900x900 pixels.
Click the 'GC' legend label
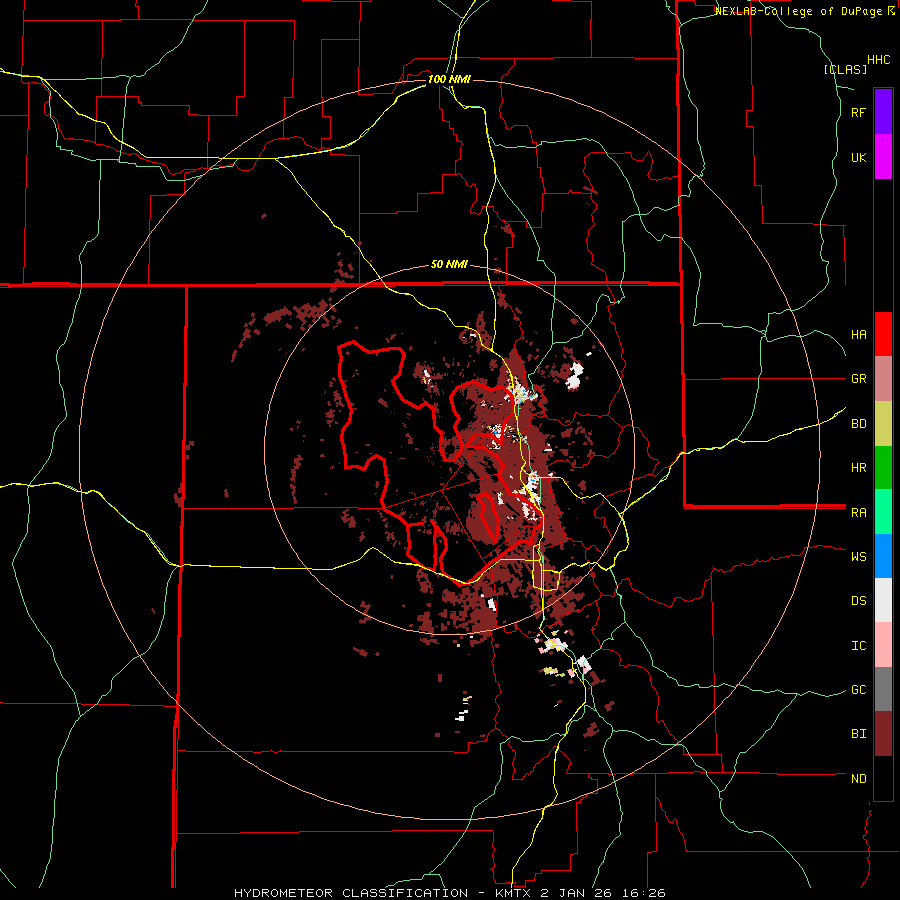click(x=858, y=690)
